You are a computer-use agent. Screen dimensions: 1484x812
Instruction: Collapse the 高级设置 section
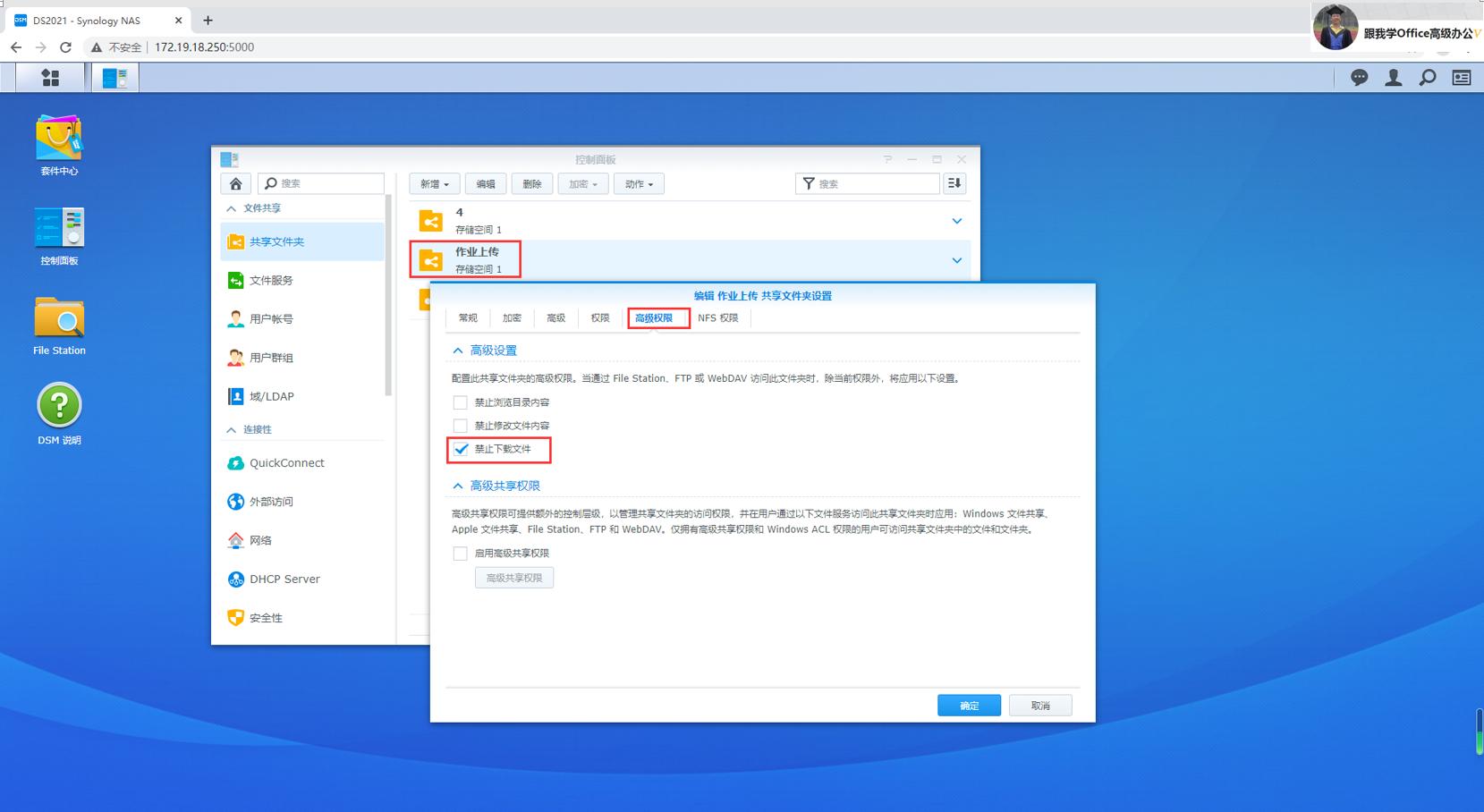click(458, 350)
